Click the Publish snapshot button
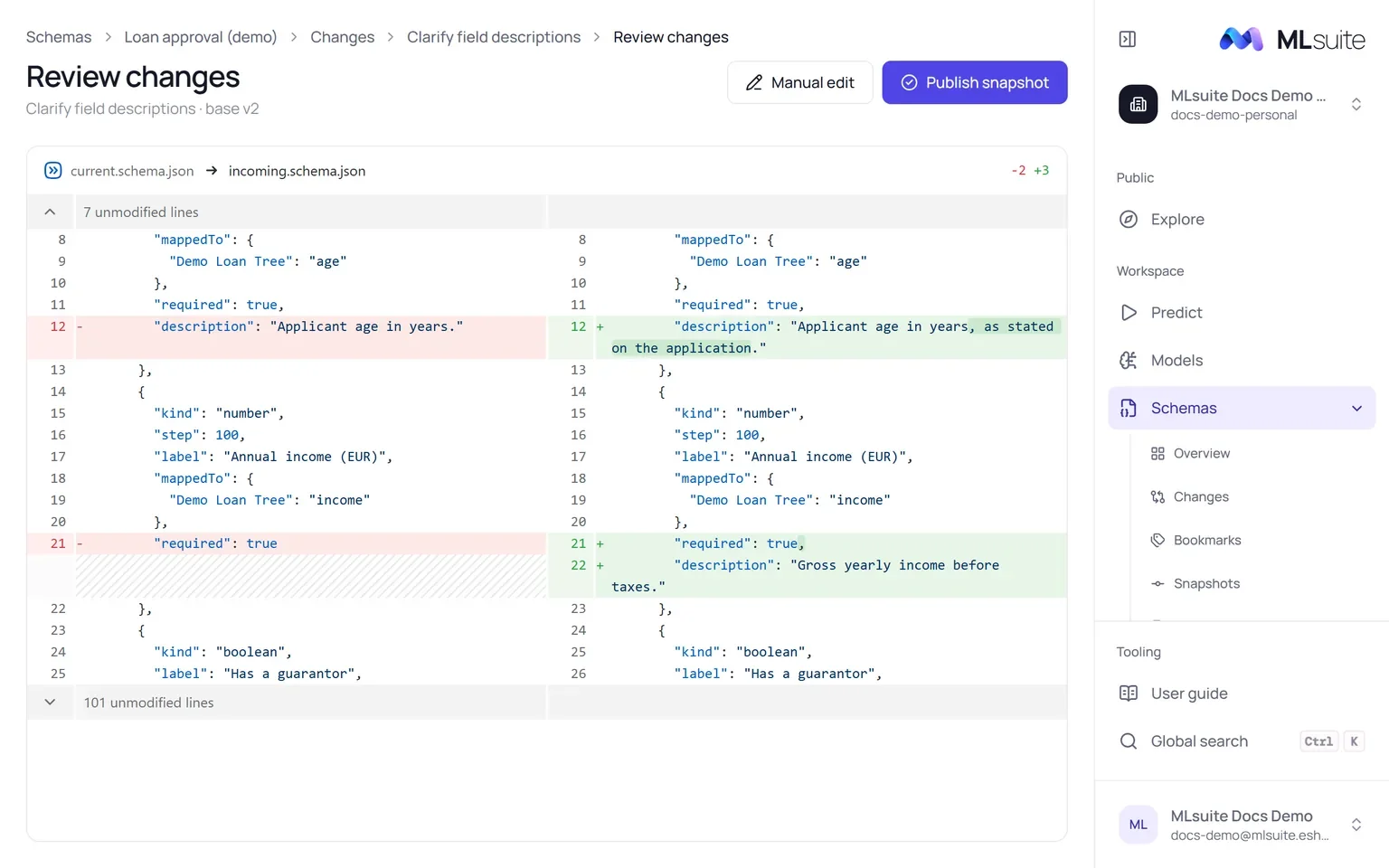The image size is (1389, 868). coord(975,82)
